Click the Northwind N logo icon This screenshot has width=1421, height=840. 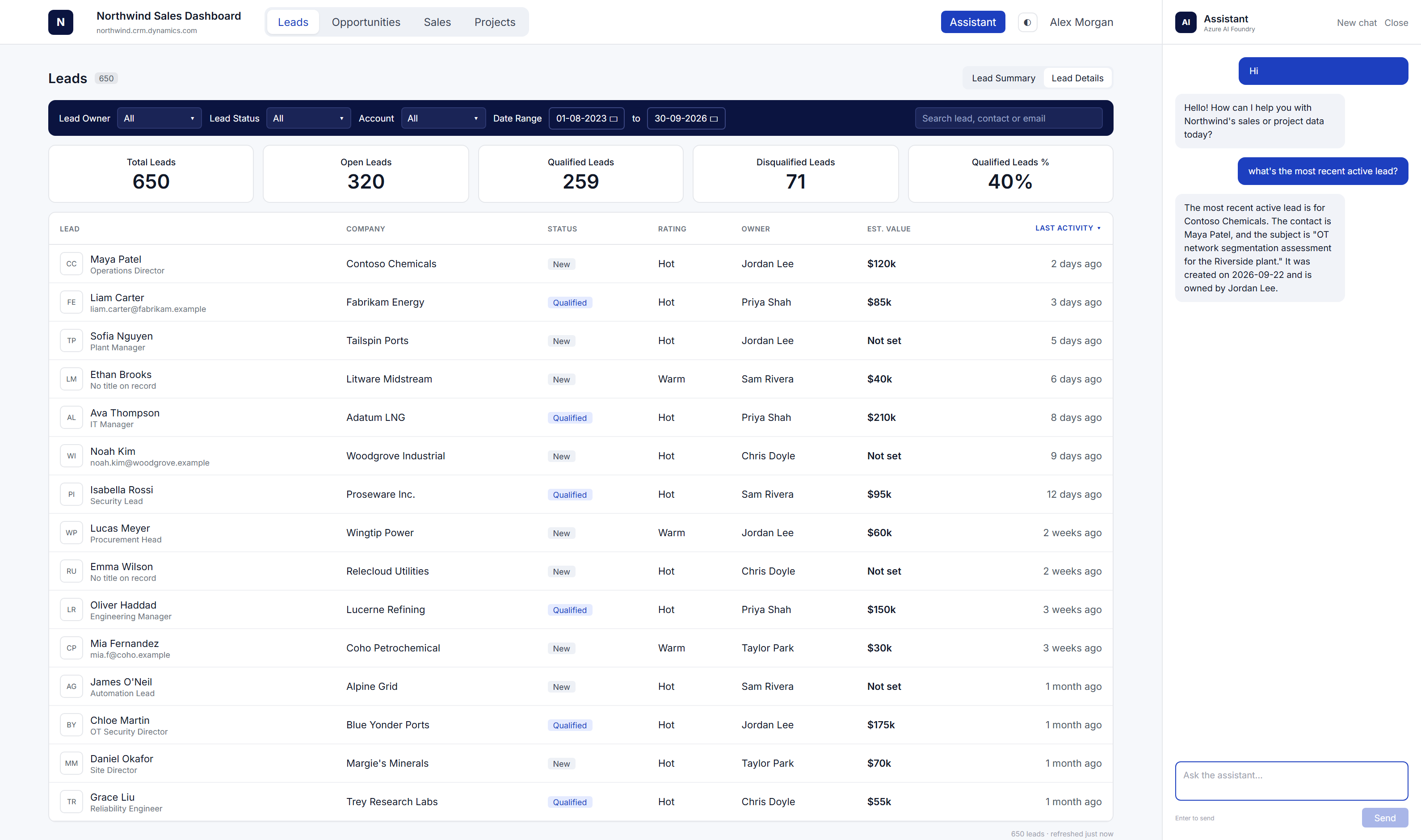click(61, 22)
